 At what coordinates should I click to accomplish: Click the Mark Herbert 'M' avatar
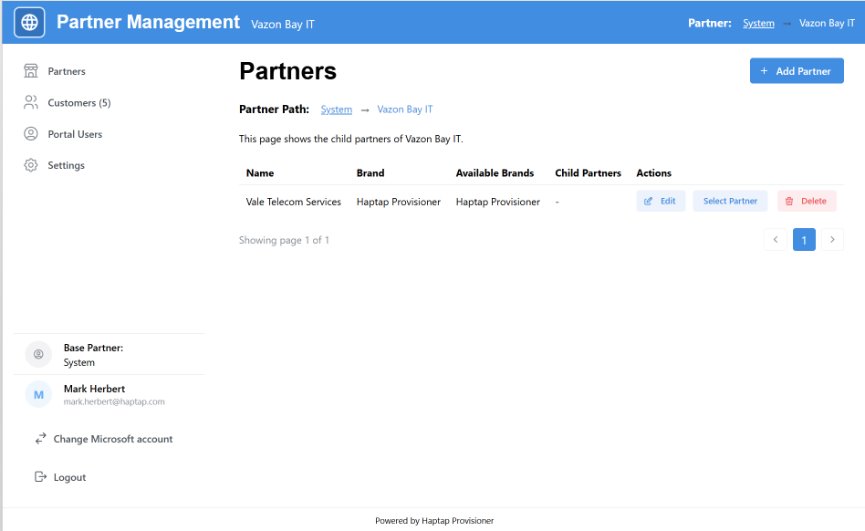coord(38,395)
